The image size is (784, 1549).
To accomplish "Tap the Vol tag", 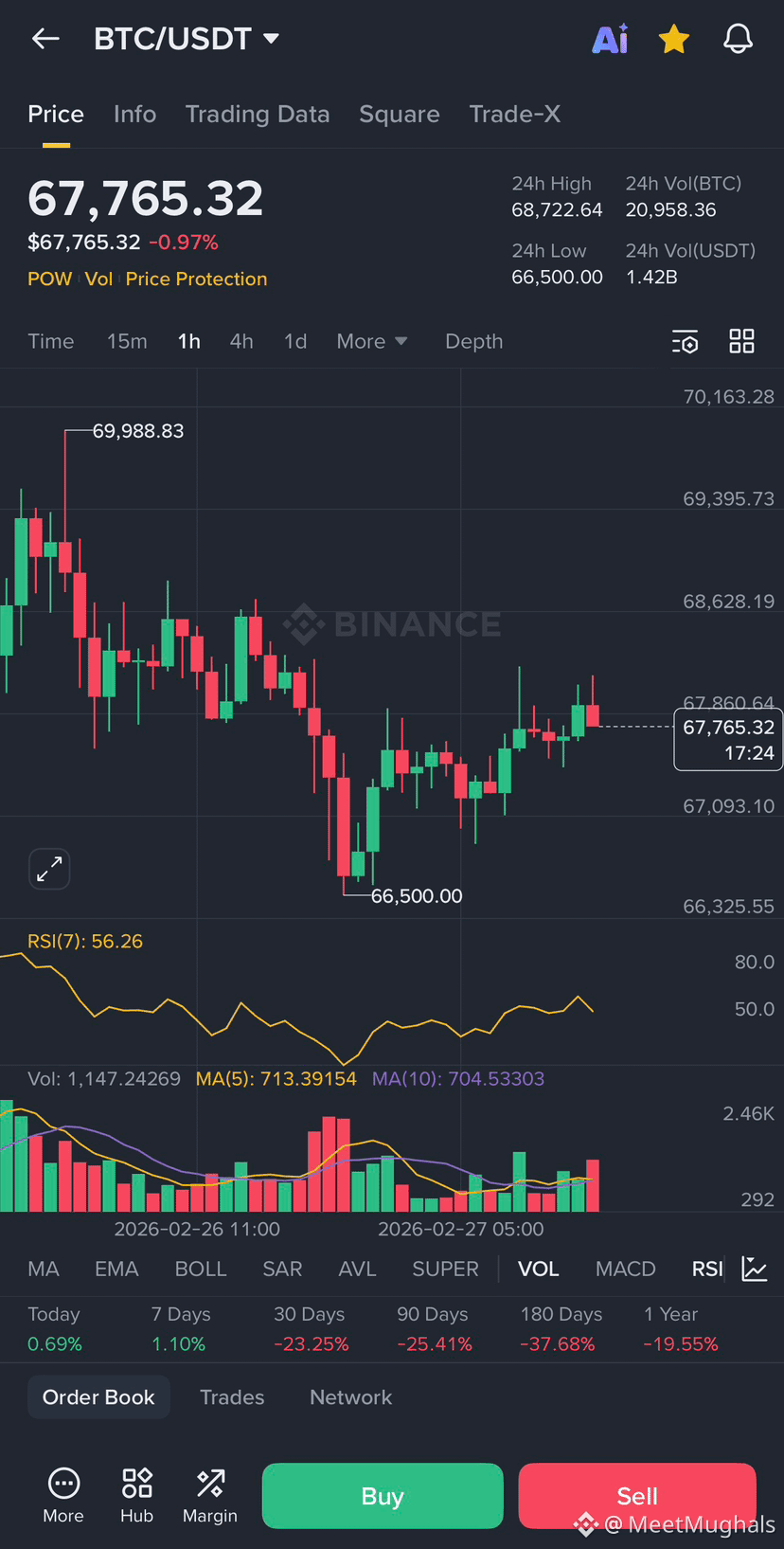I will 98,279.
